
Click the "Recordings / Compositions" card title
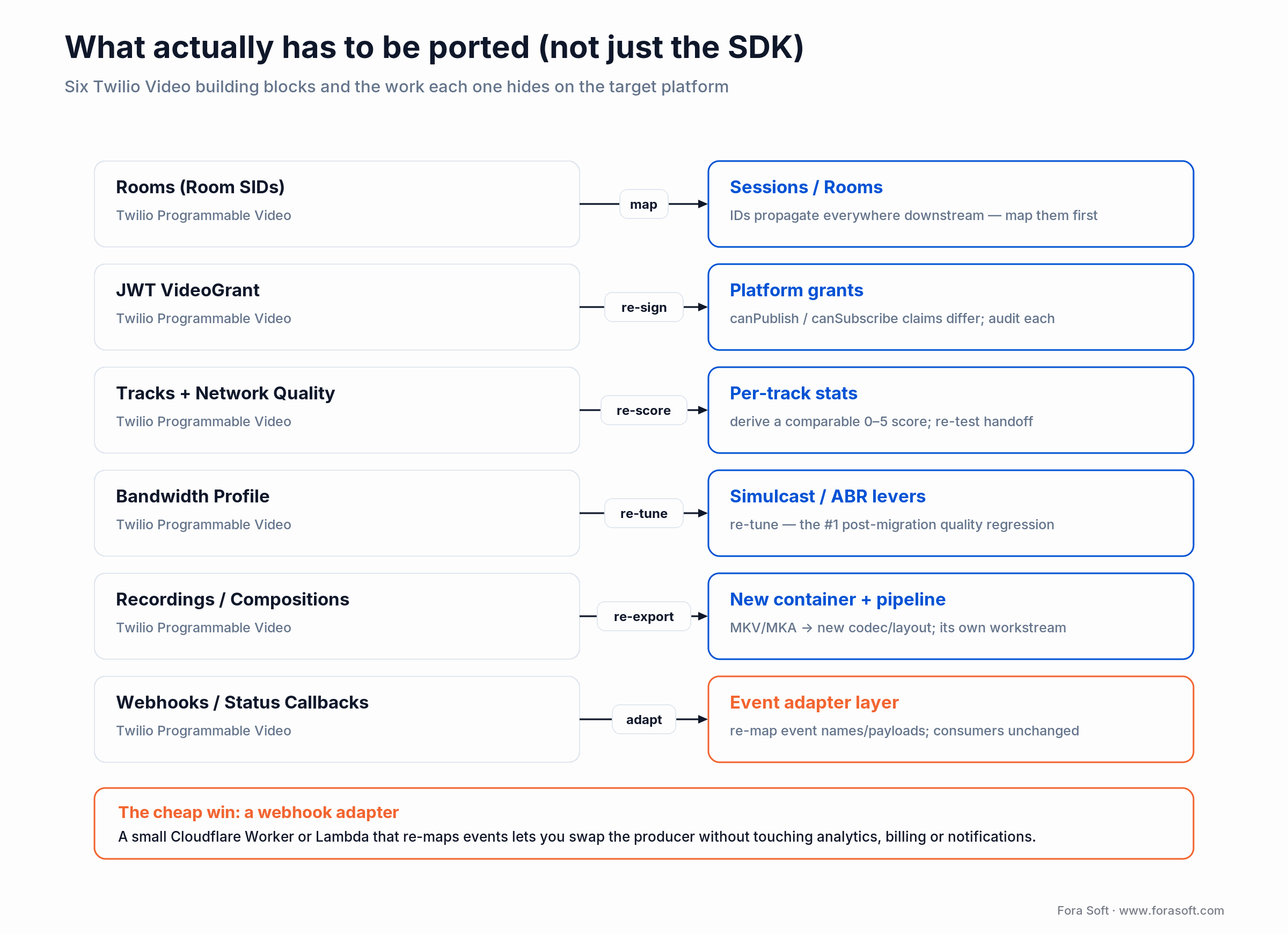(x=232, y=600)
